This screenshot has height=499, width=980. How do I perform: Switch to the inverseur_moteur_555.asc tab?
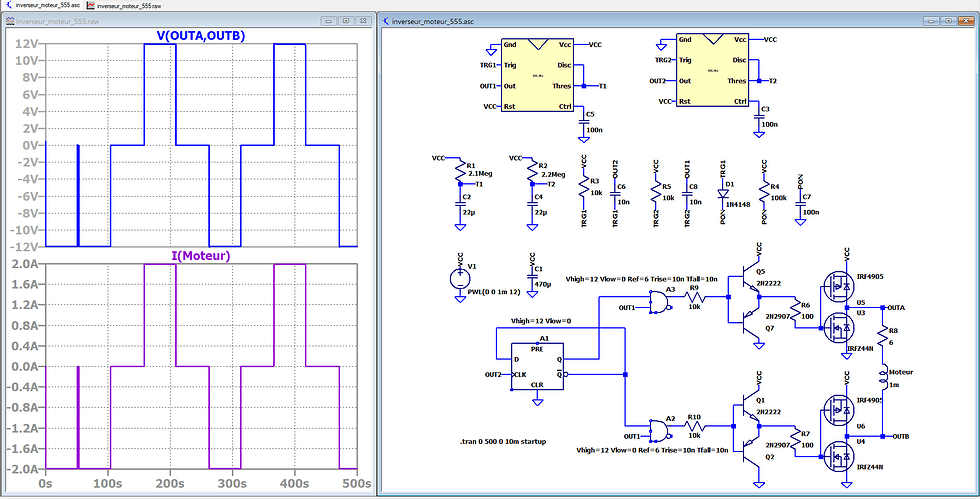[43, 5]
